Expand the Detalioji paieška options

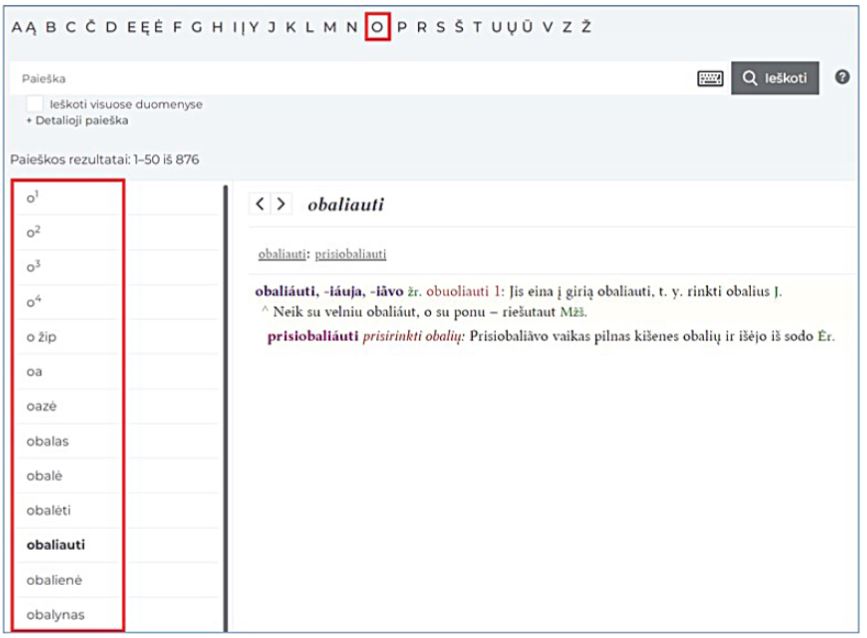[77, 121]
